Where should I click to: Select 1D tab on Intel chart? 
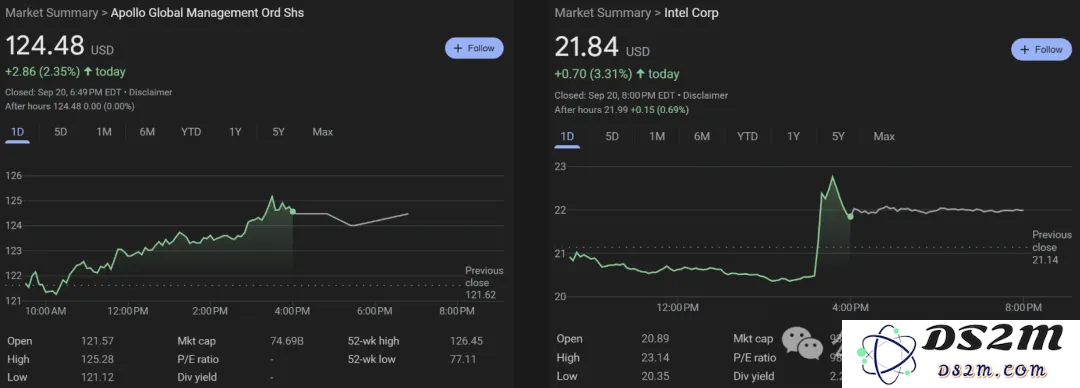click(x=567, y=136)
